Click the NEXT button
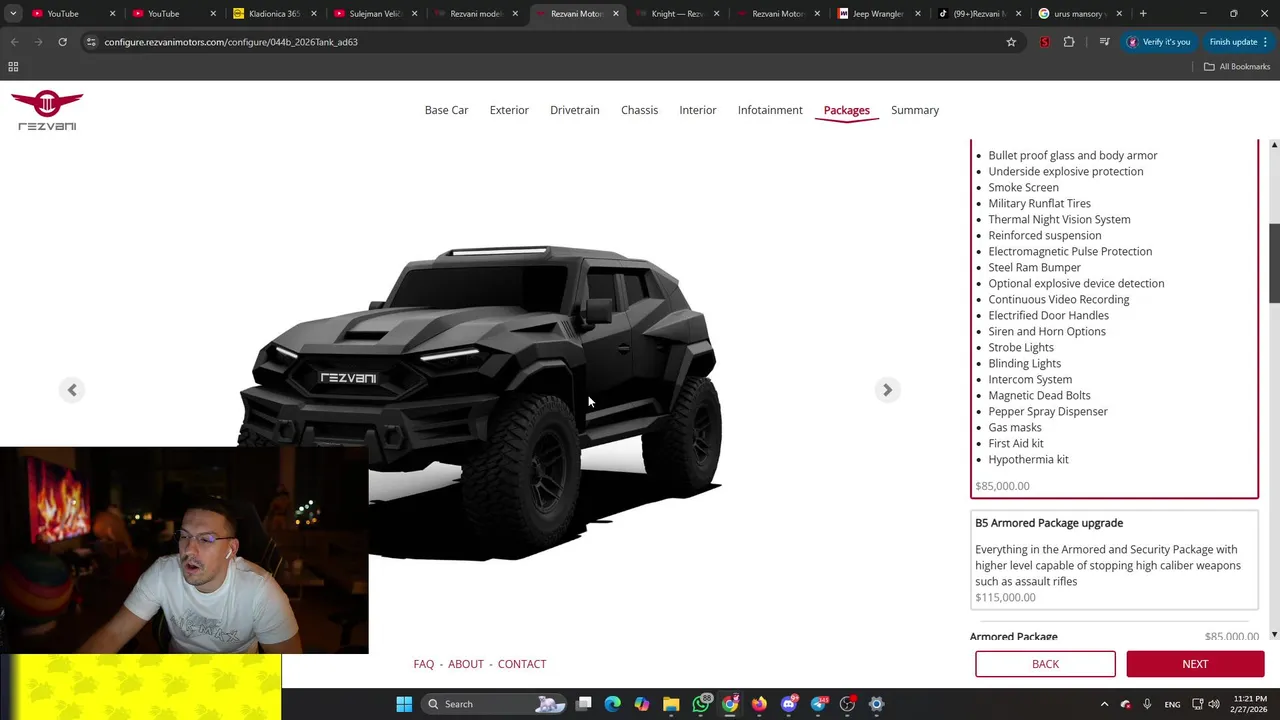 [x=1195, y=664]
